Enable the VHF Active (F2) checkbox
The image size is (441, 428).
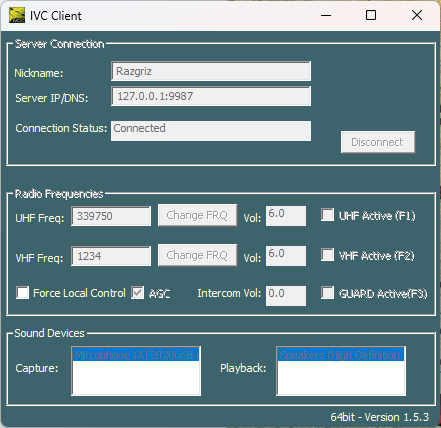(327, 255)
